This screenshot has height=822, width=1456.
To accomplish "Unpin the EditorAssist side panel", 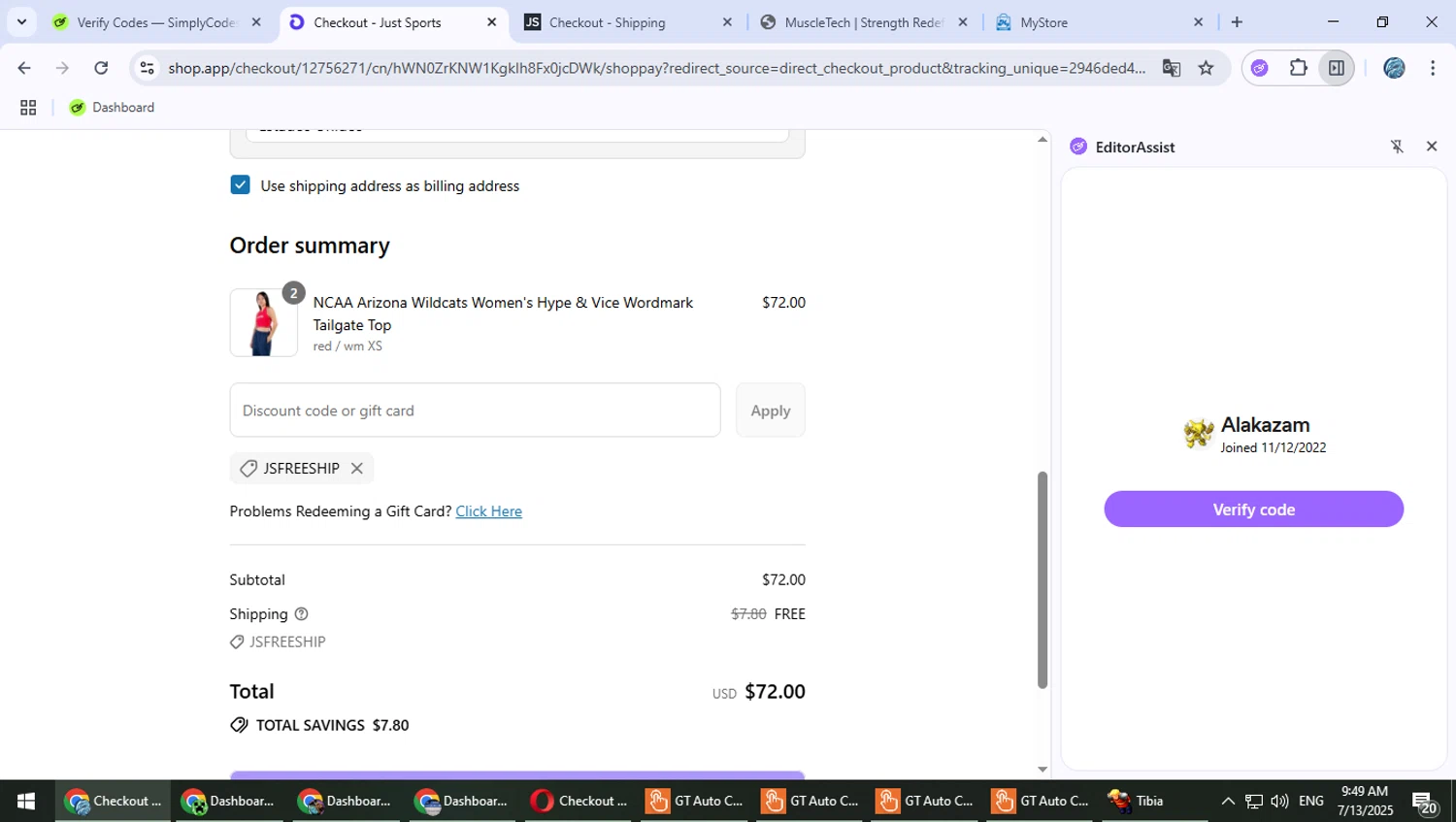I will [x=1397, y=147].
